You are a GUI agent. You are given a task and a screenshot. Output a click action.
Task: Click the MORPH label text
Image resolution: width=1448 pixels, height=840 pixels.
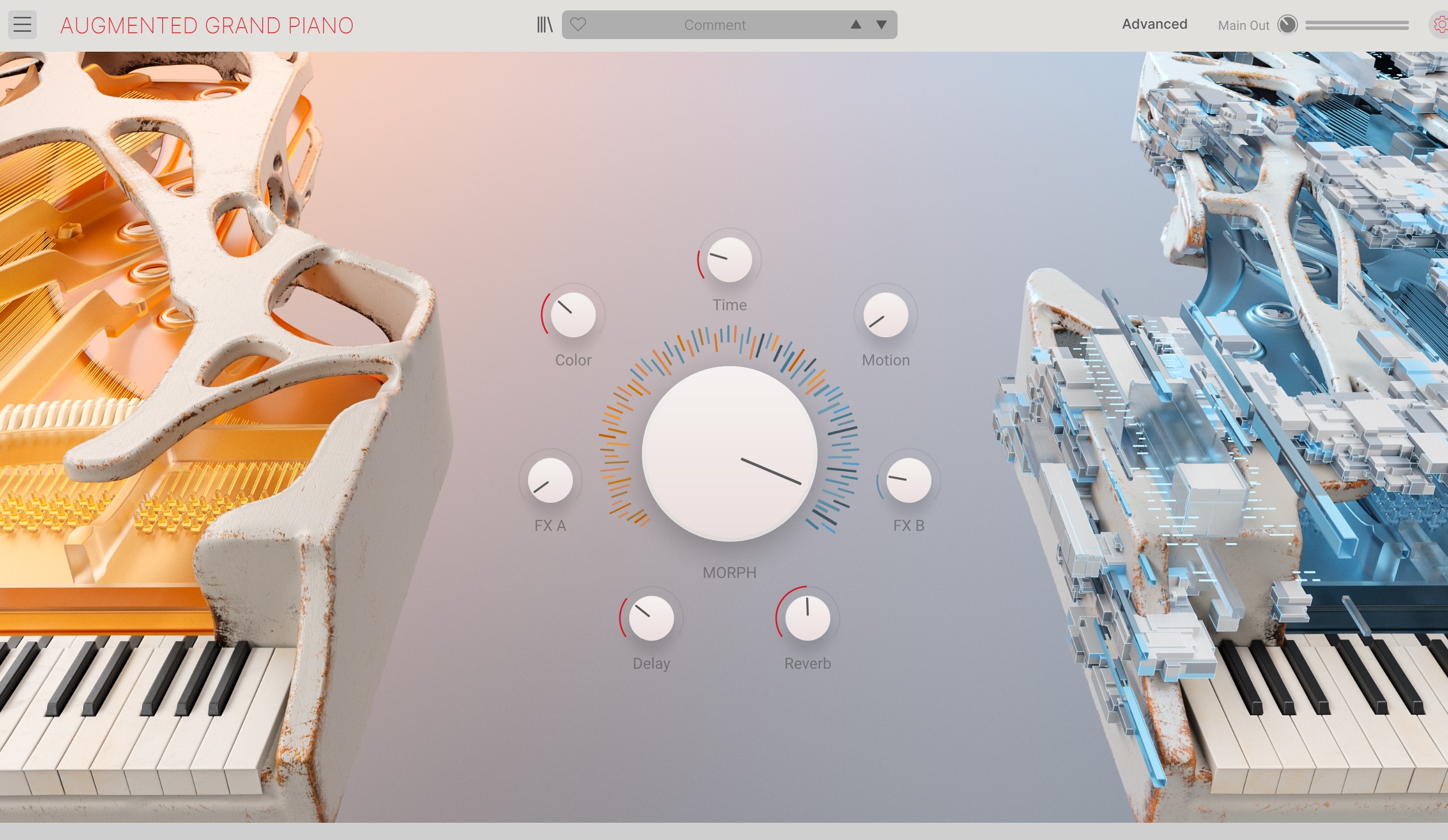(729, 573)
